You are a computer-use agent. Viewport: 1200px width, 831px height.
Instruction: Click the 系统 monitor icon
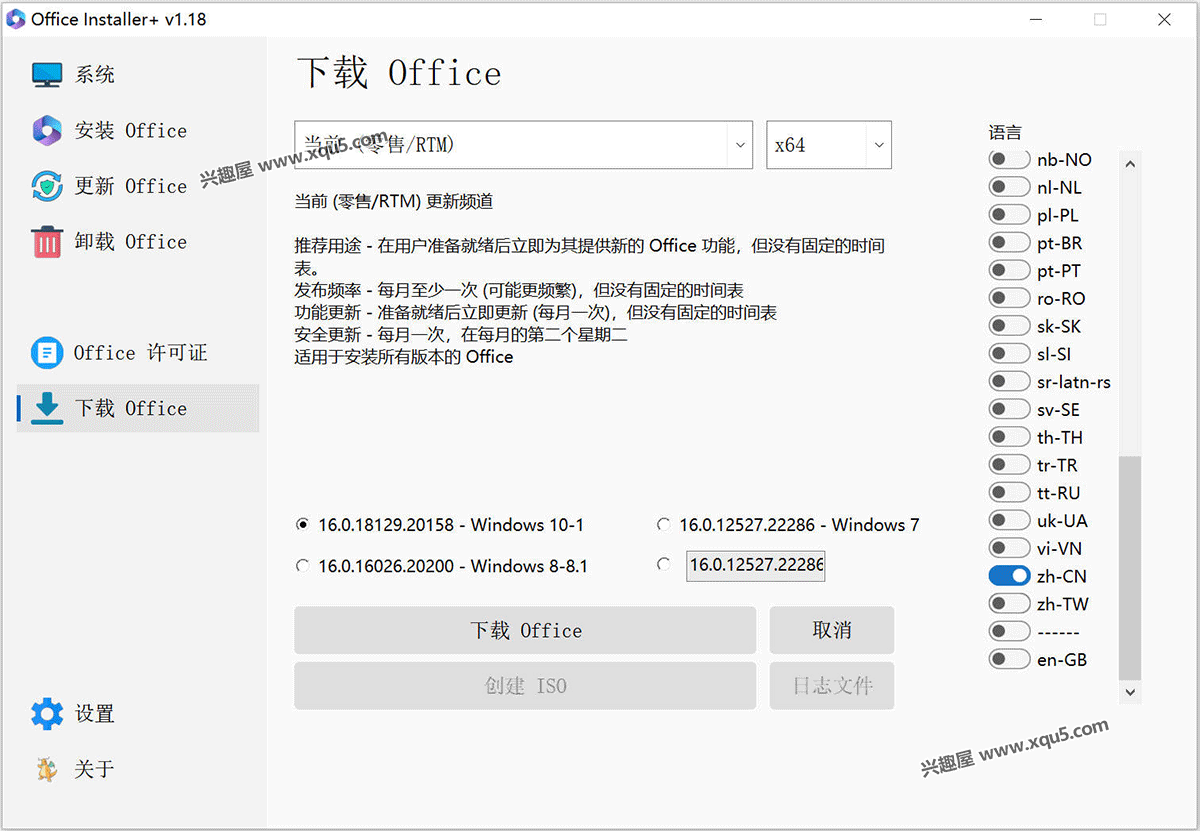click(47, 75)
